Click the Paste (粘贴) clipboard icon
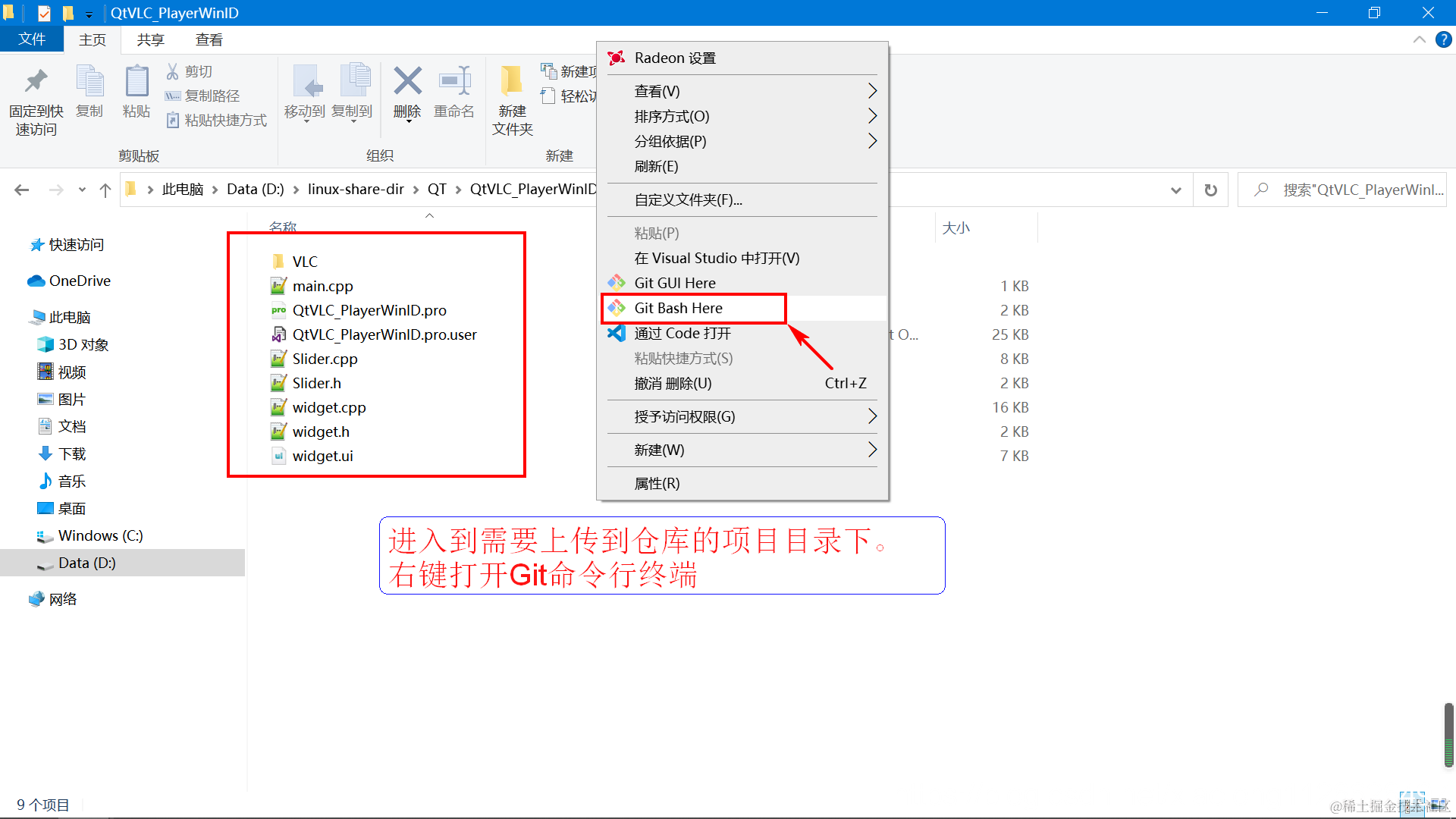The width and height of the screenshot is (1456, 819). [x=136, y=82]
